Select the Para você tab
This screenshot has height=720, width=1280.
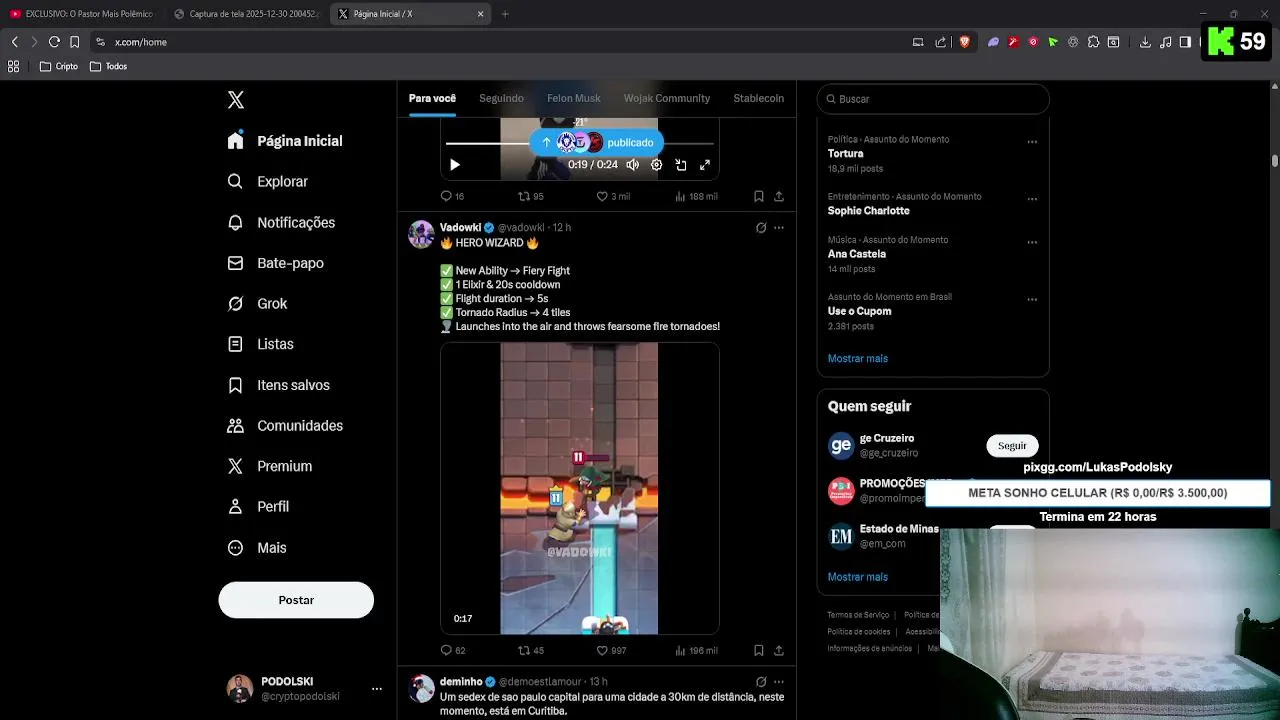[432, 98]
